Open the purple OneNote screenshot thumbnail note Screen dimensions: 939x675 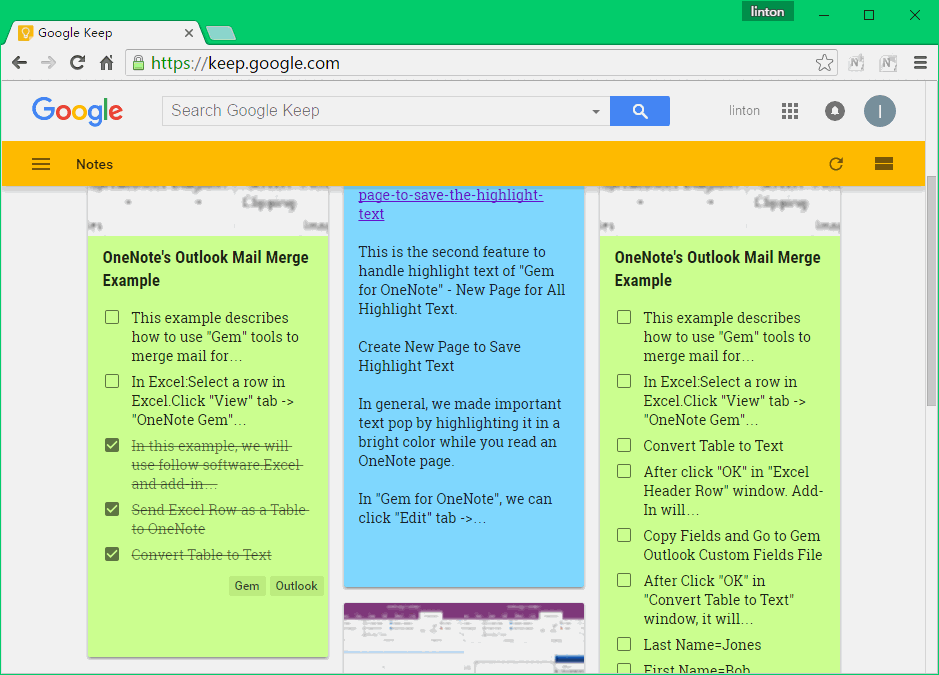tap(464, 638)
